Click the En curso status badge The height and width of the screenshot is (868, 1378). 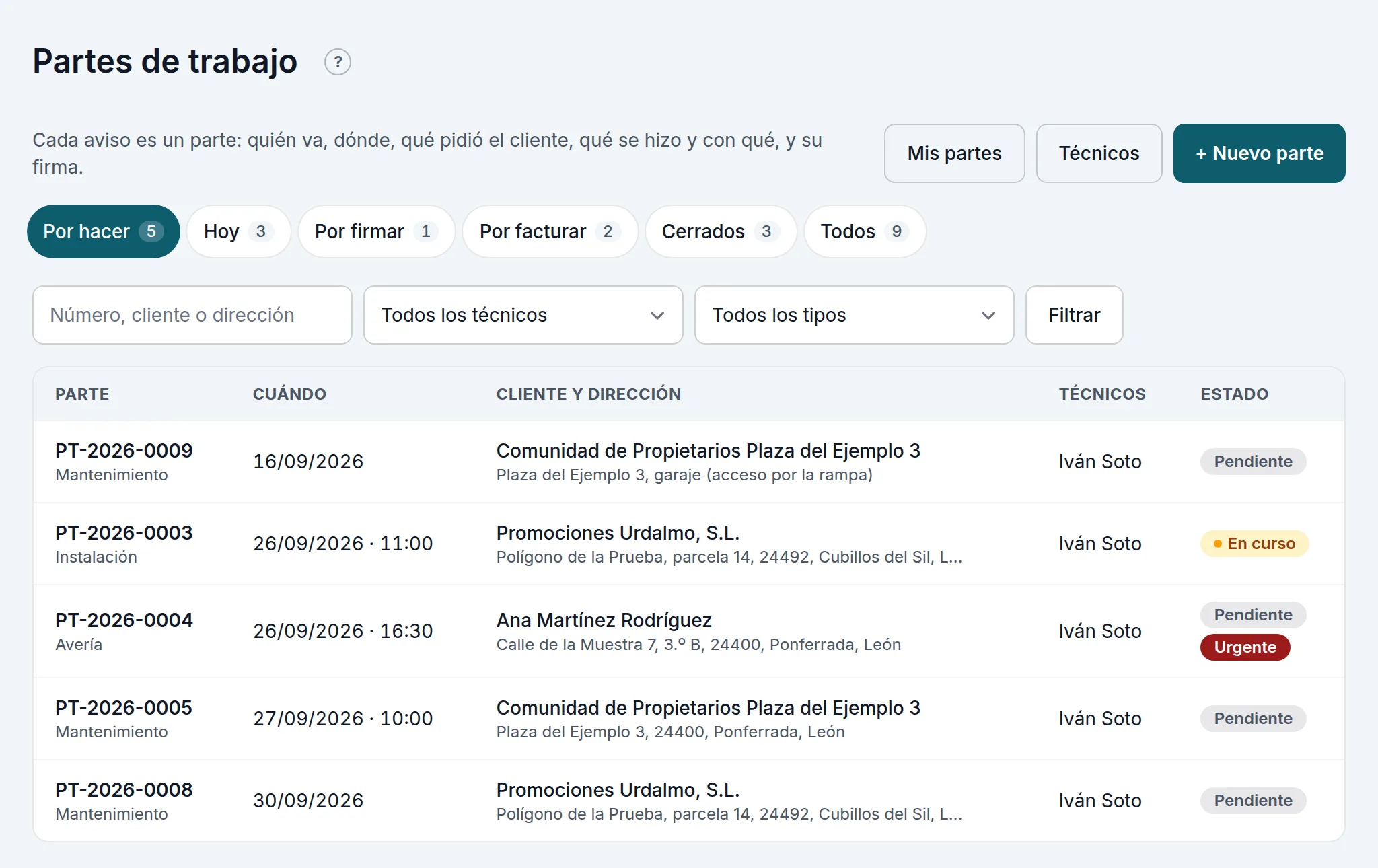[1254, 544]
